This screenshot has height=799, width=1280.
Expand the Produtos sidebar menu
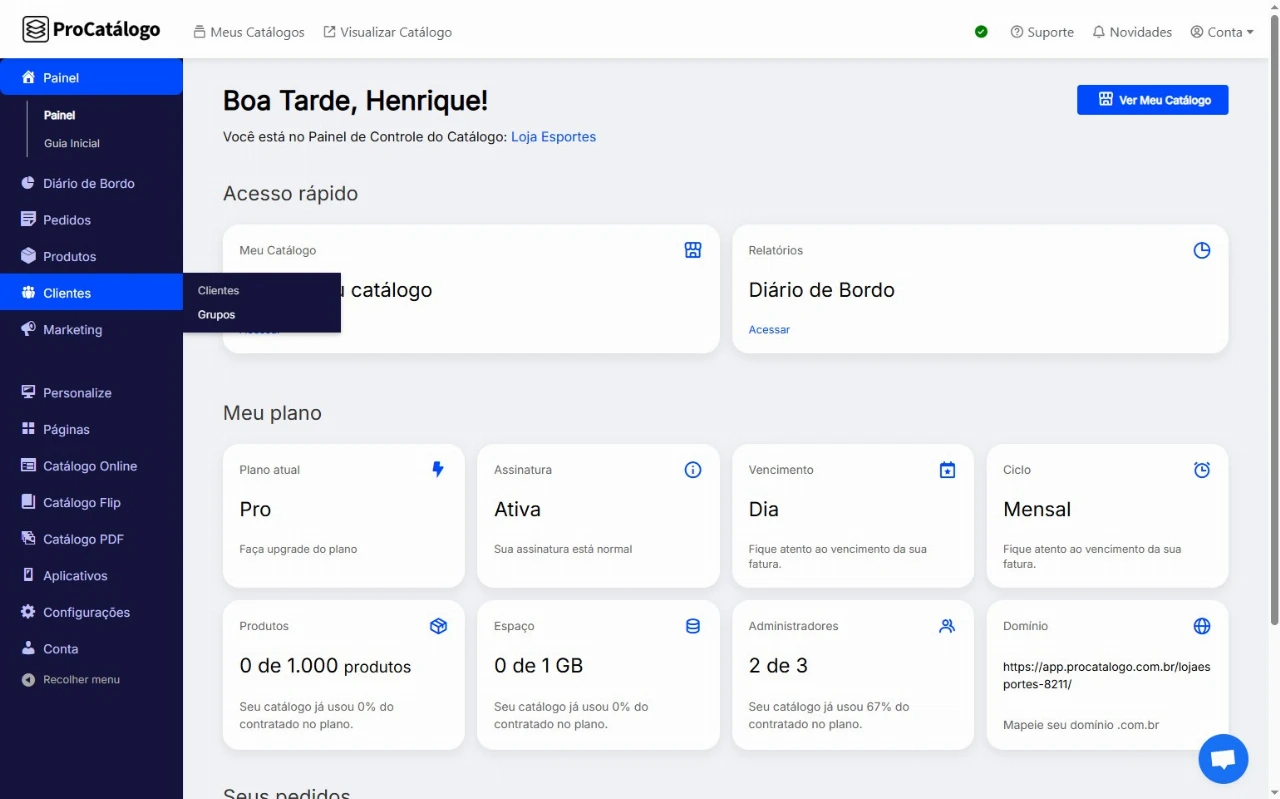tap(69, 257)
